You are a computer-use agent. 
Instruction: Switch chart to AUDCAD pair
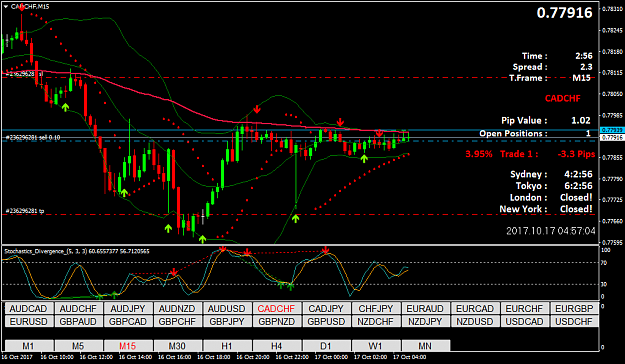click(x=28, y=309)
